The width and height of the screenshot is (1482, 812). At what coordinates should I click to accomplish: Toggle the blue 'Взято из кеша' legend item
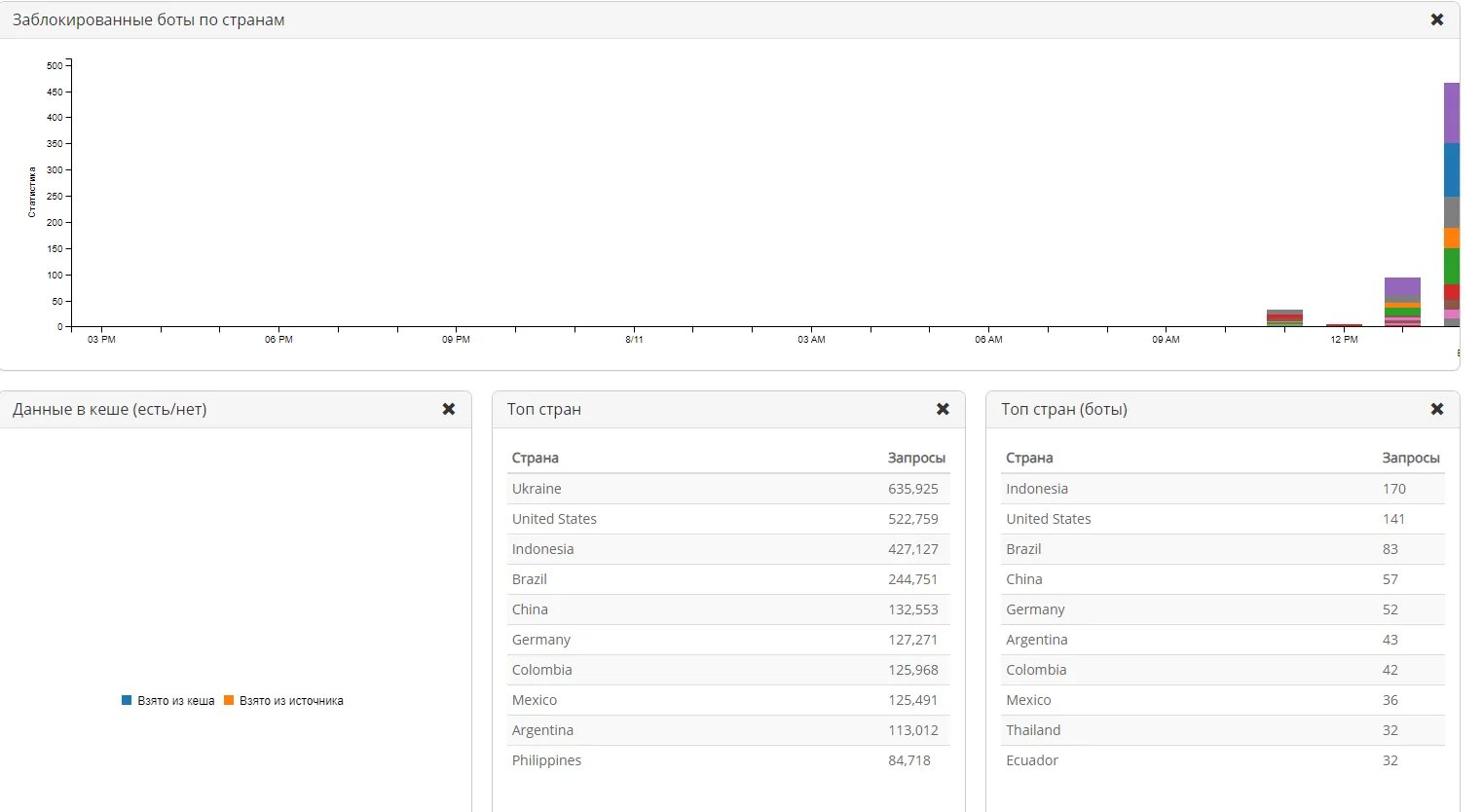[x=167, y=701]
